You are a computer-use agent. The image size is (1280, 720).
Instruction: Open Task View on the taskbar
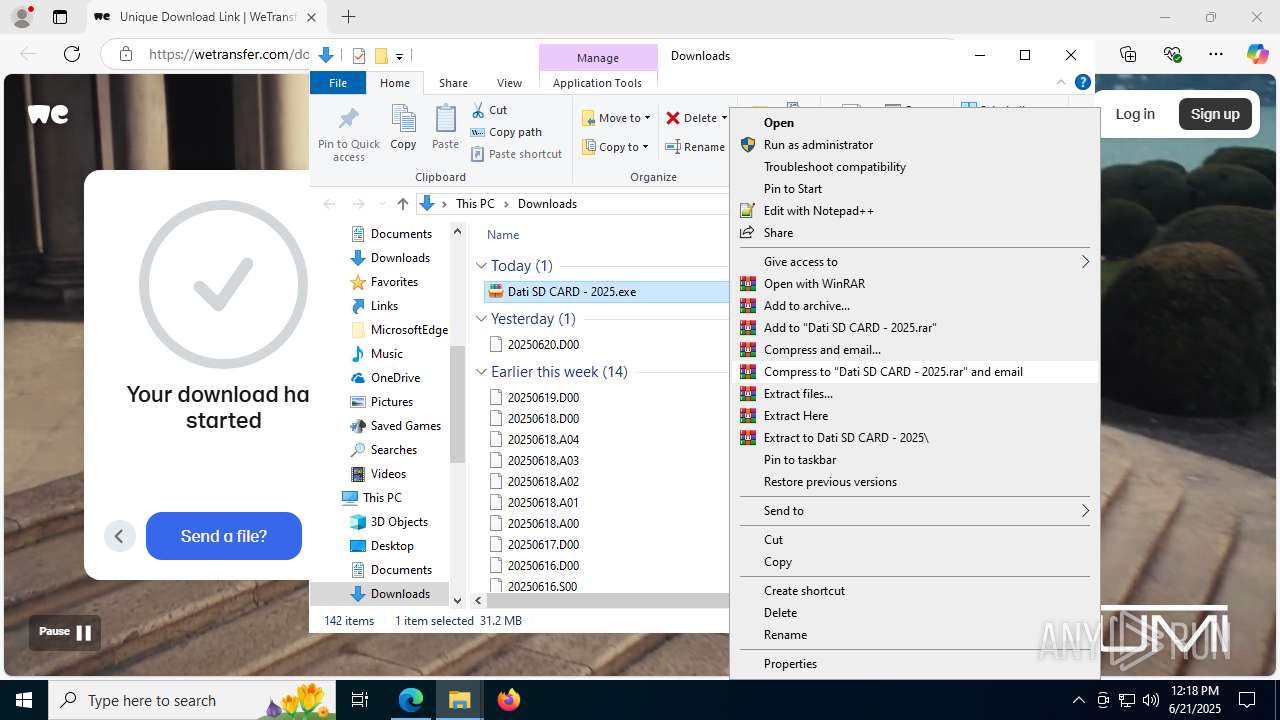[x=361, y=700]
